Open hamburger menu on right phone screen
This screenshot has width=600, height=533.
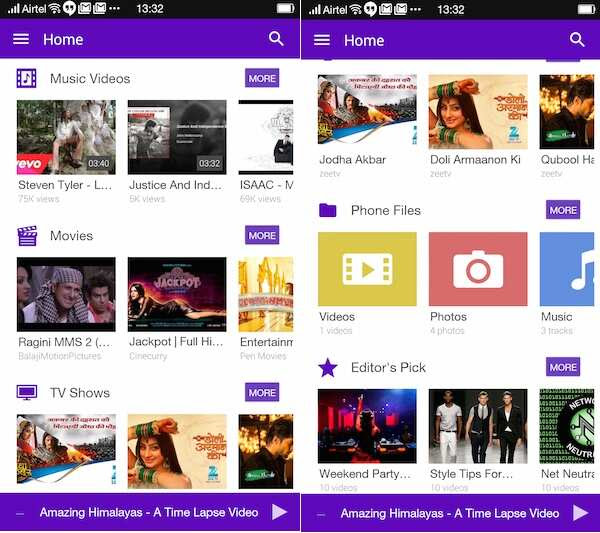tap(322, 40)
